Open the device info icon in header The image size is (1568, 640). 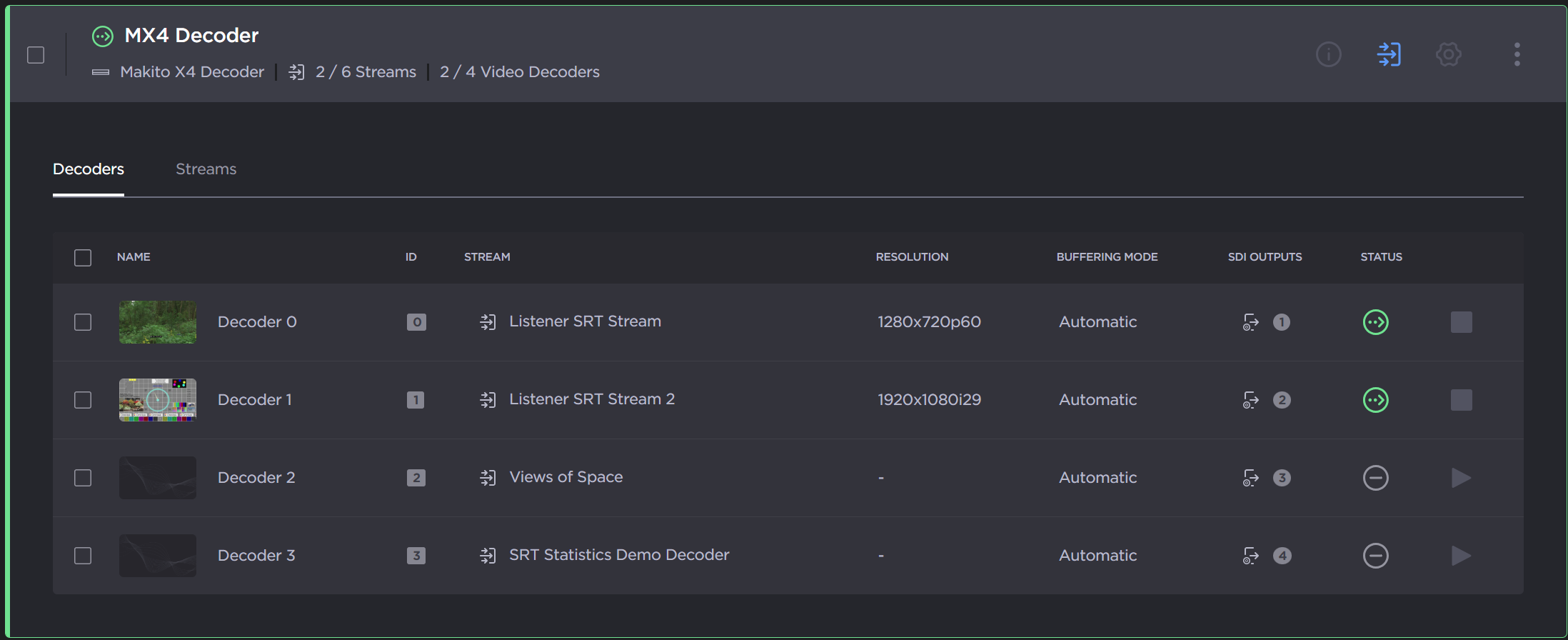click(x=1328, y=54)
